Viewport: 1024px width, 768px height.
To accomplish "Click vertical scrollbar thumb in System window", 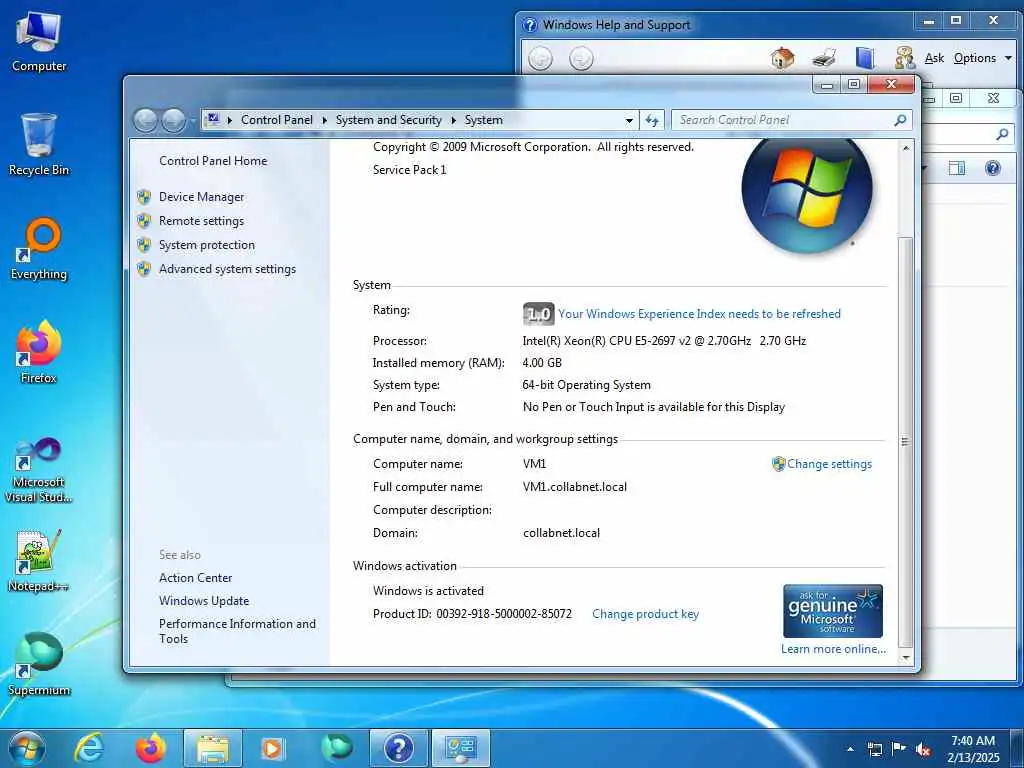I will coord(905,441).
